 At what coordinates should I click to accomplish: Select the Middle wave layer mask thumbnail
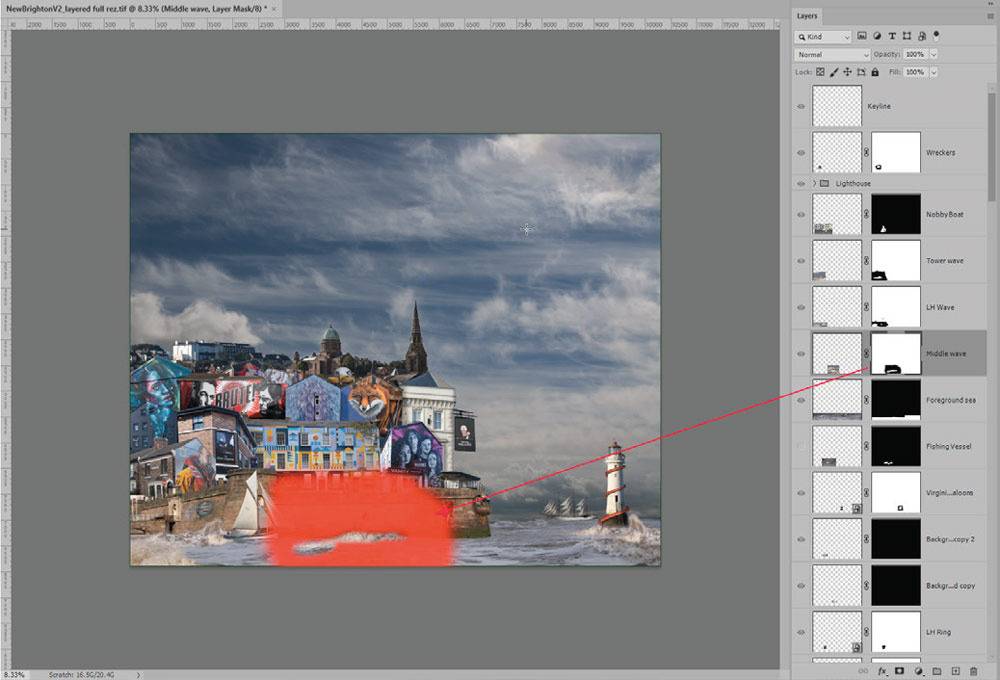895,353
